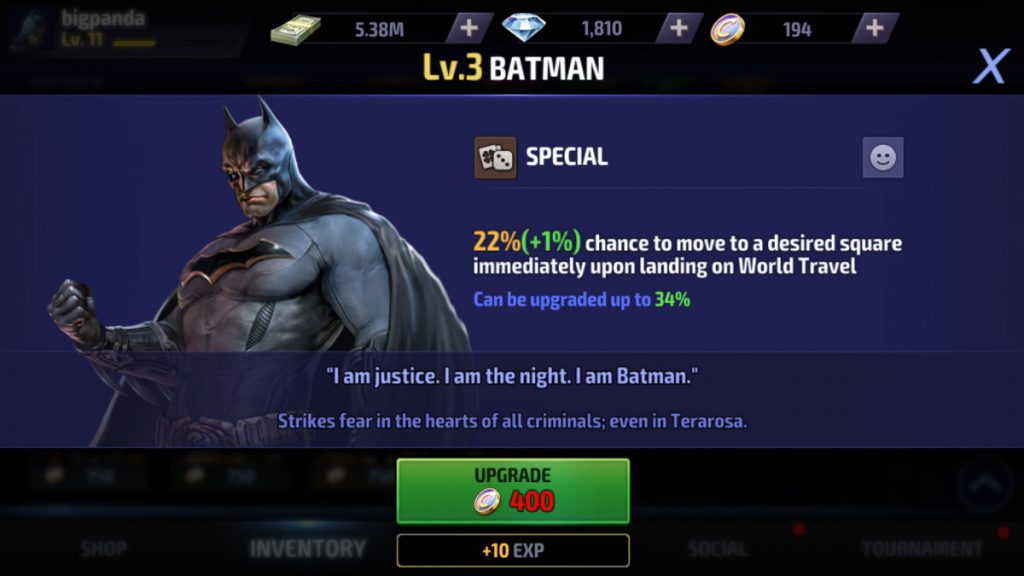Screen dimensions: 1024x576
Task: Tap the Special ability dice icon
Action: tap(495, 157)
